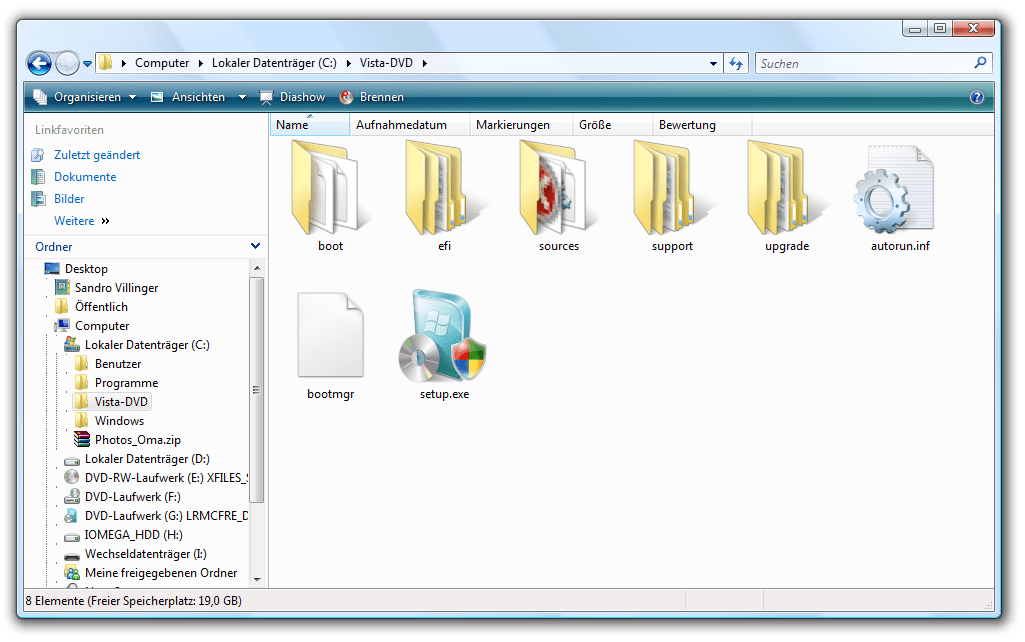Open the Dokumente favorite link
This screenshot has height=642, width=1025.
[x=84, y=177]
